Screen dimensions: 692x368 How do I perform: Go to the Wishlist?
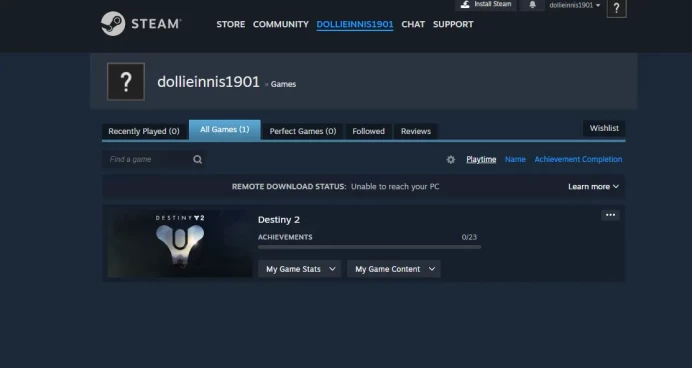[x=604, y=128]
